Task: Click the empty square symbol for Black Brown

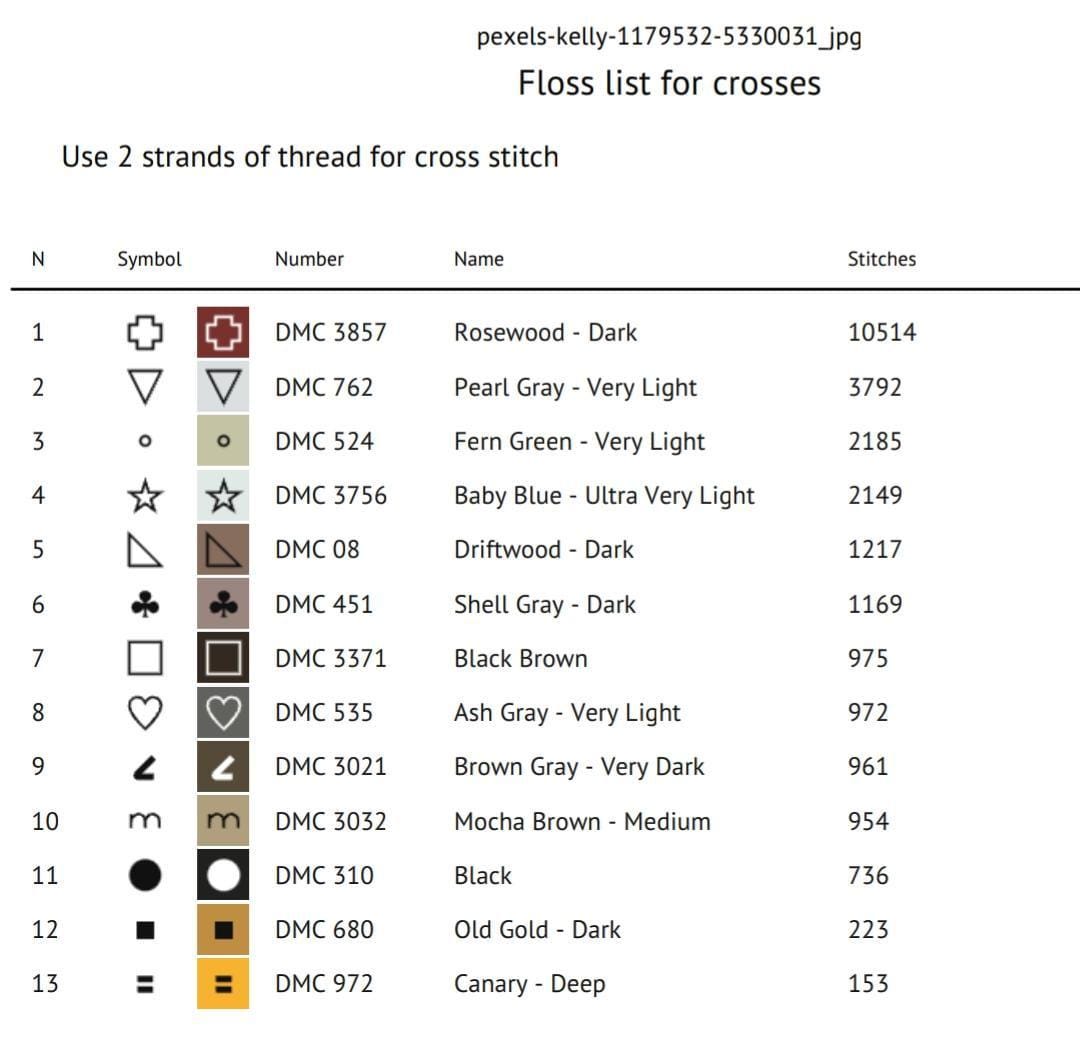Action: pyautogui.click(x=145, y=659)
